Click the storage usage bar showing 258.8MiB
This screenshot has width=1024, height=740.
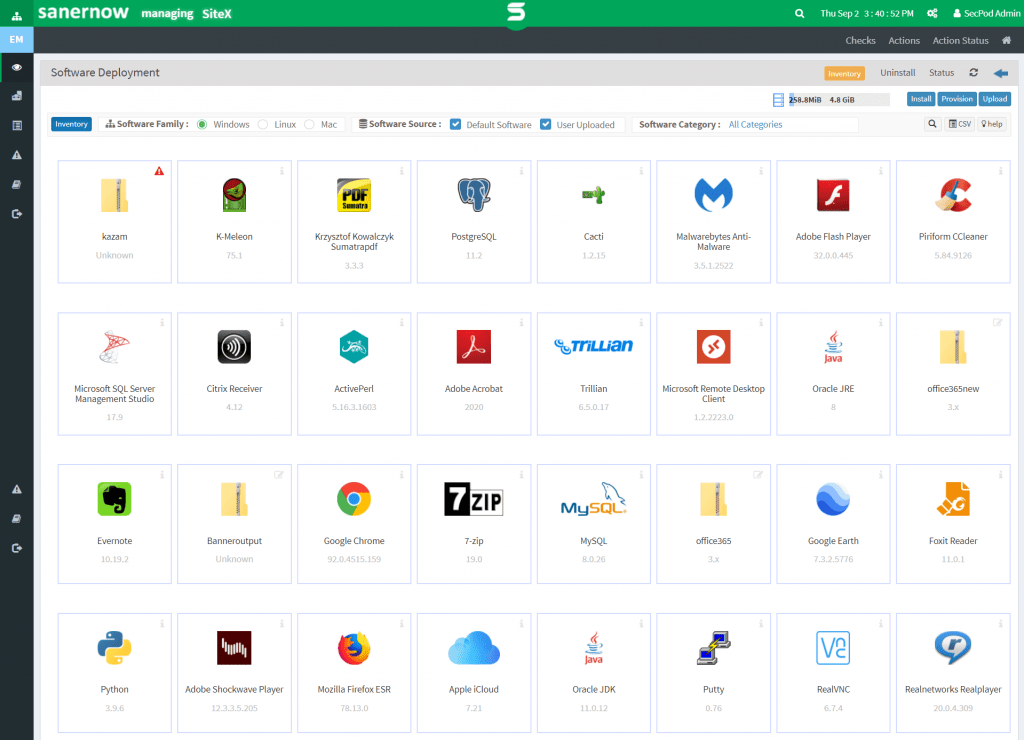839,100
